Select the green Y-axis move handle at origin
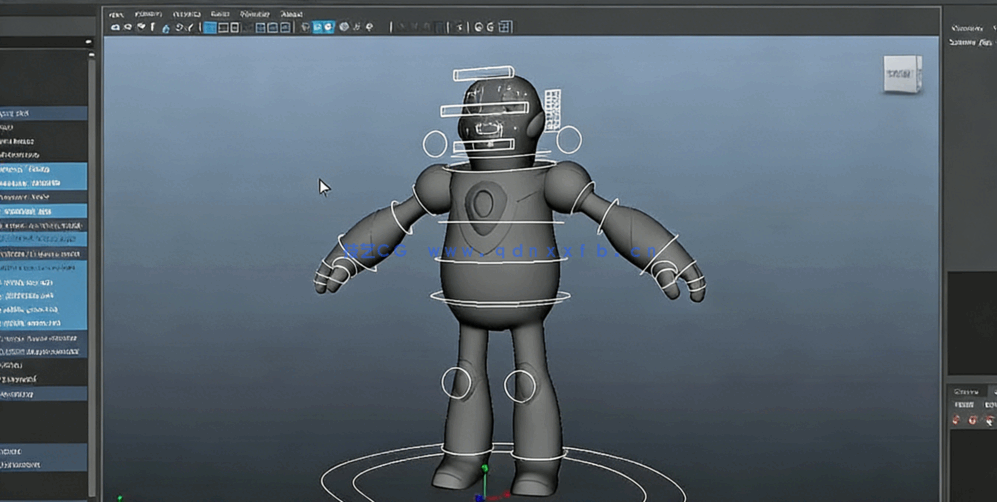Screen dimensions: 997x502 (x=485, y=468)
